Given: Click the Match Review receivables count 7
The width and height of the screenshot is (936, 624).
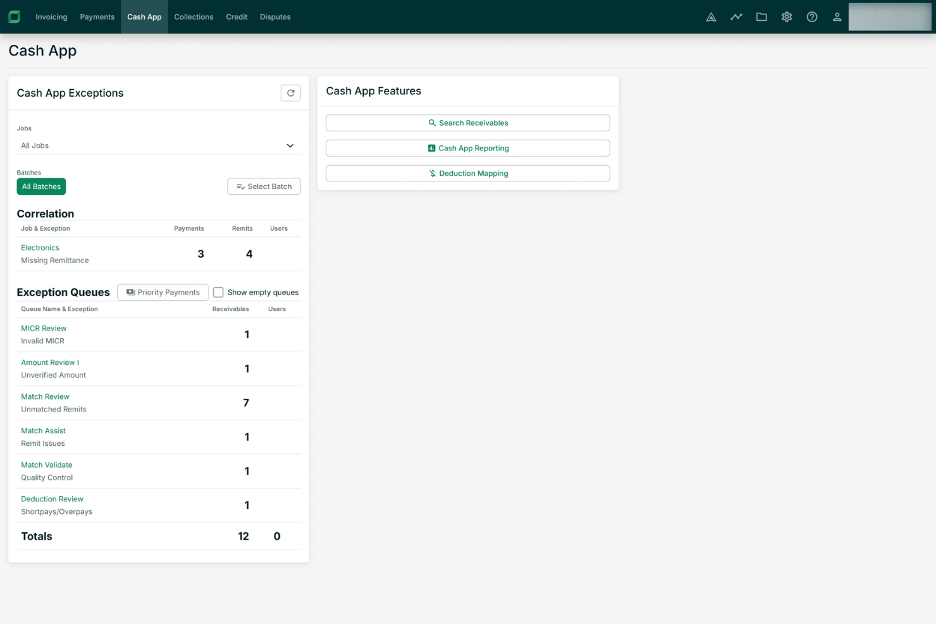Looking at the screenshot, I should pos(246,403).
